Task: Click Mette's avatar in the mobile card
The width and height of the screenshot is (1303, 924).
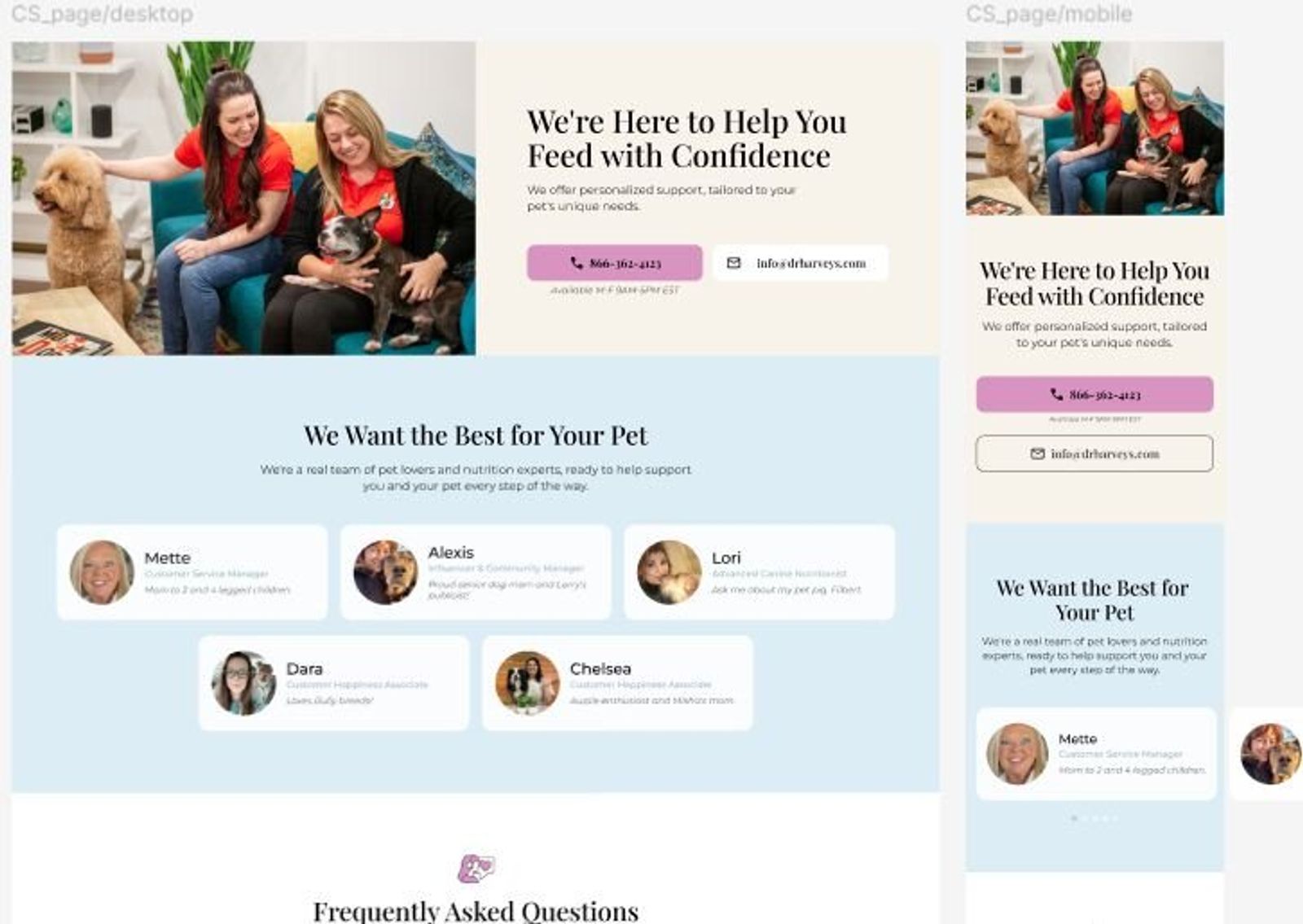Action: coord(1017,754)
